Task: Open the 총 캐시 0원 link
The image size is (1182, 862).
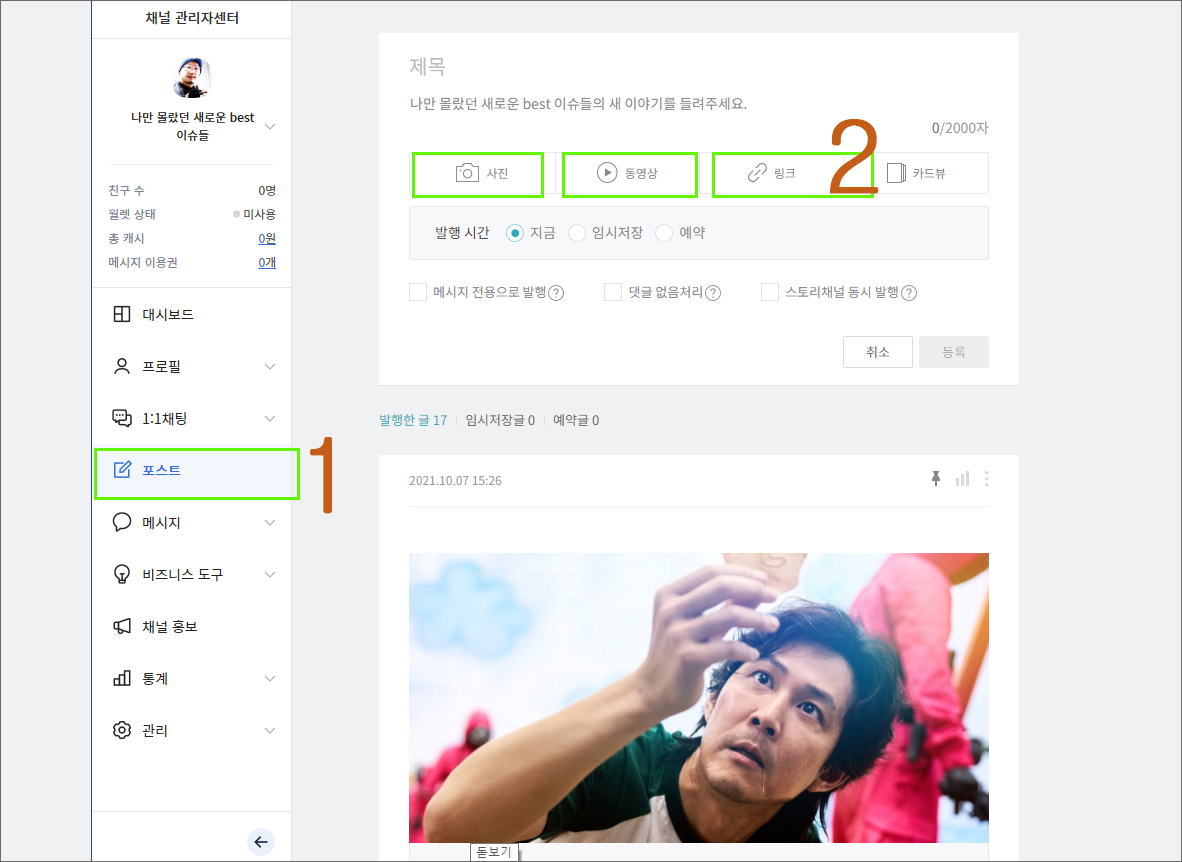Action: (x=267, y=238)
